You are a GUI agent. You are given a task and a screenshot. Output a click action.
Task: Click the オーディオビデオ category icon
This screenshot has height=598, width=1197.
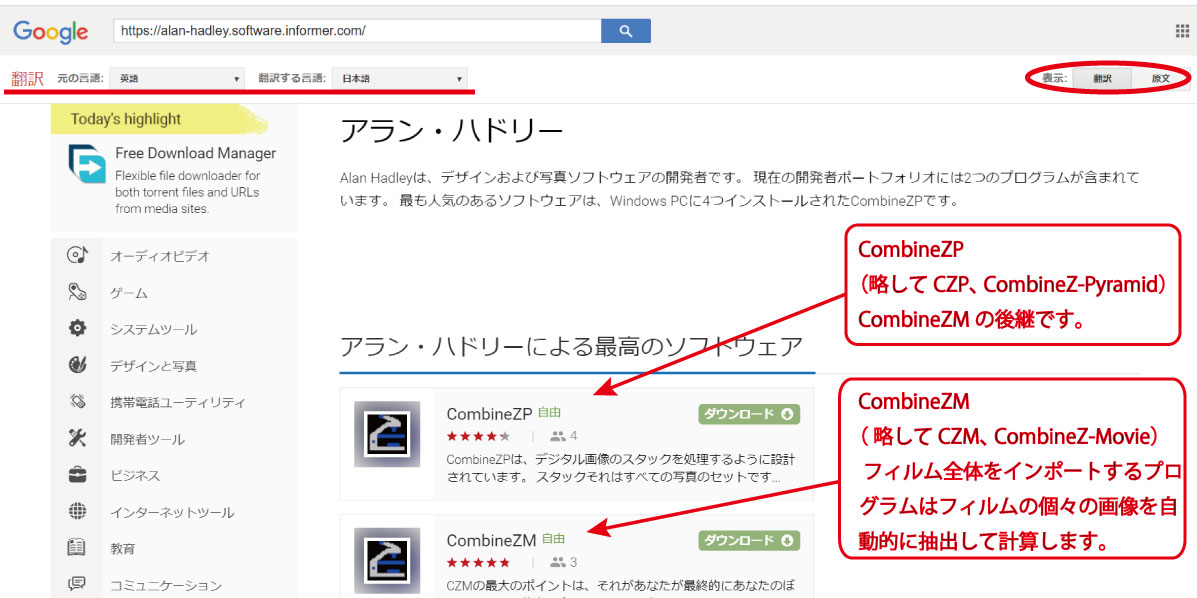point(78,255)
